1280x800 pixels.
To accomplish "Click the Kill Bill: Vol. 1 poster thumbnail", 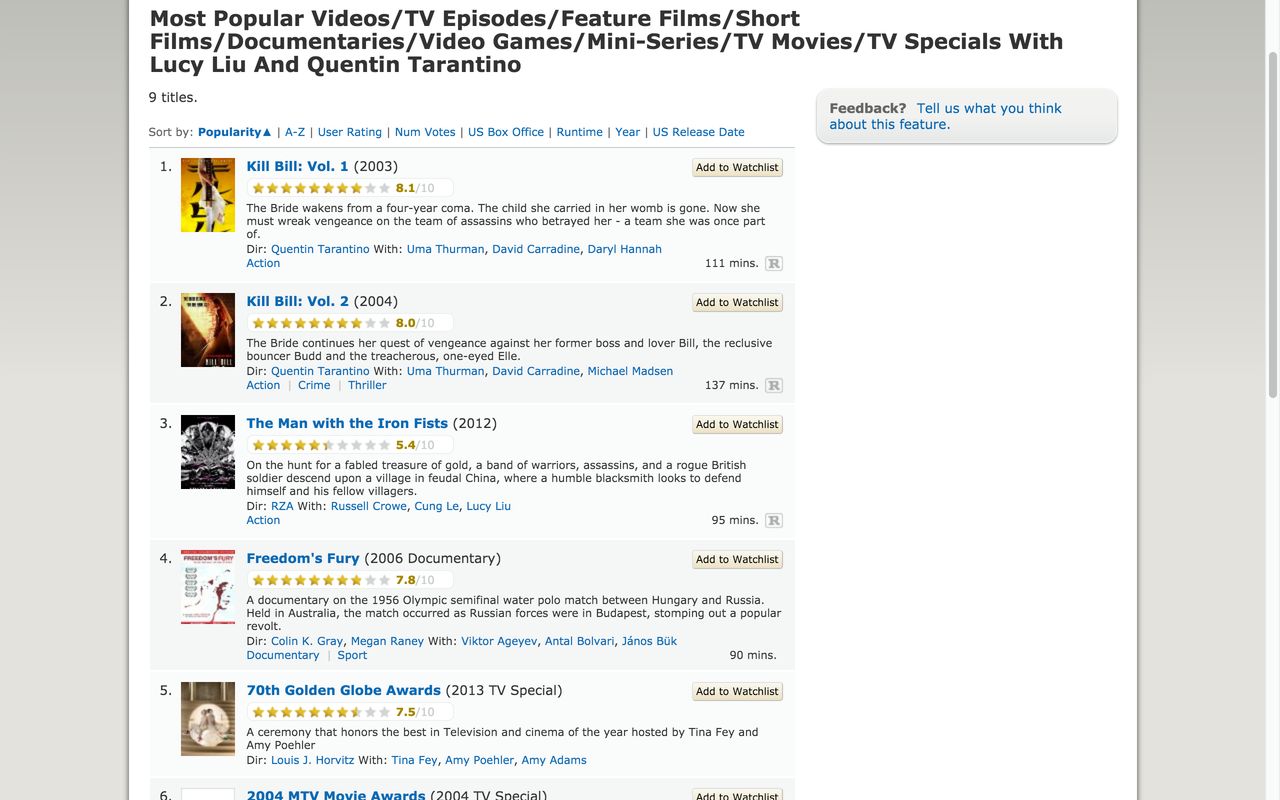I will tap(208, 195).
